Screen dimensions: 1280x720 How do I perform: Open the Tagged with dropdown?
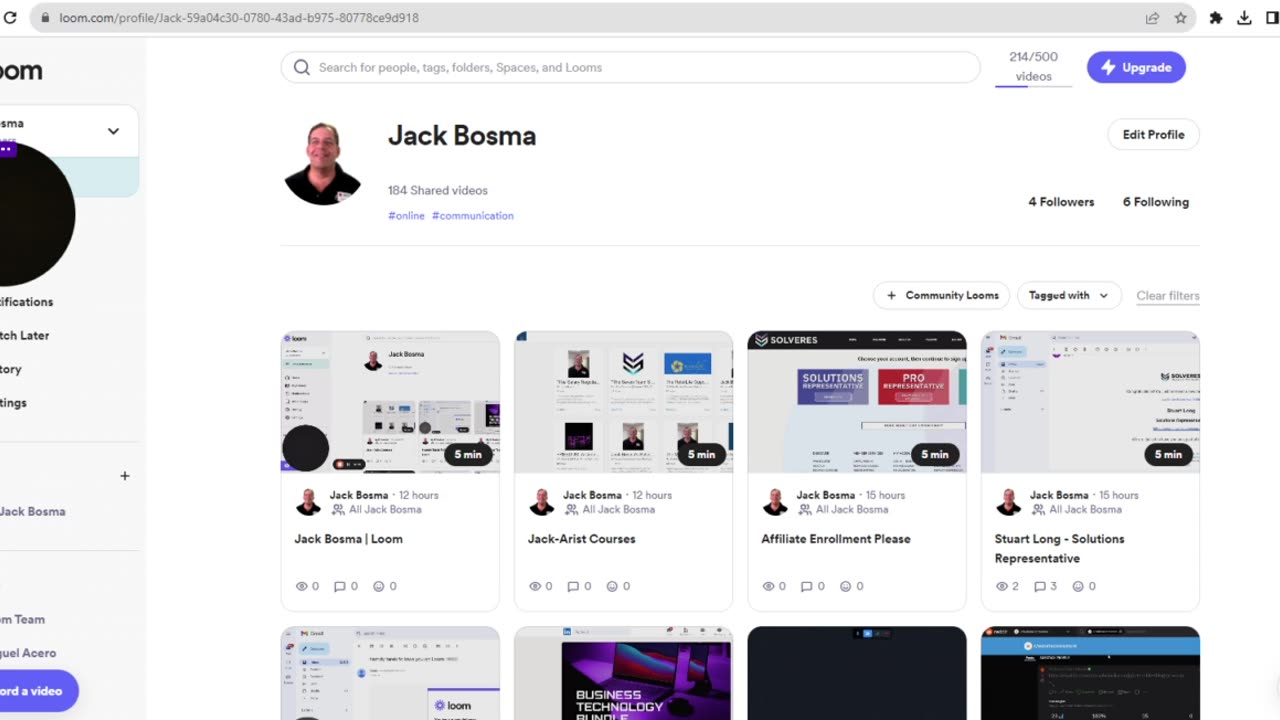[1068, 295]
